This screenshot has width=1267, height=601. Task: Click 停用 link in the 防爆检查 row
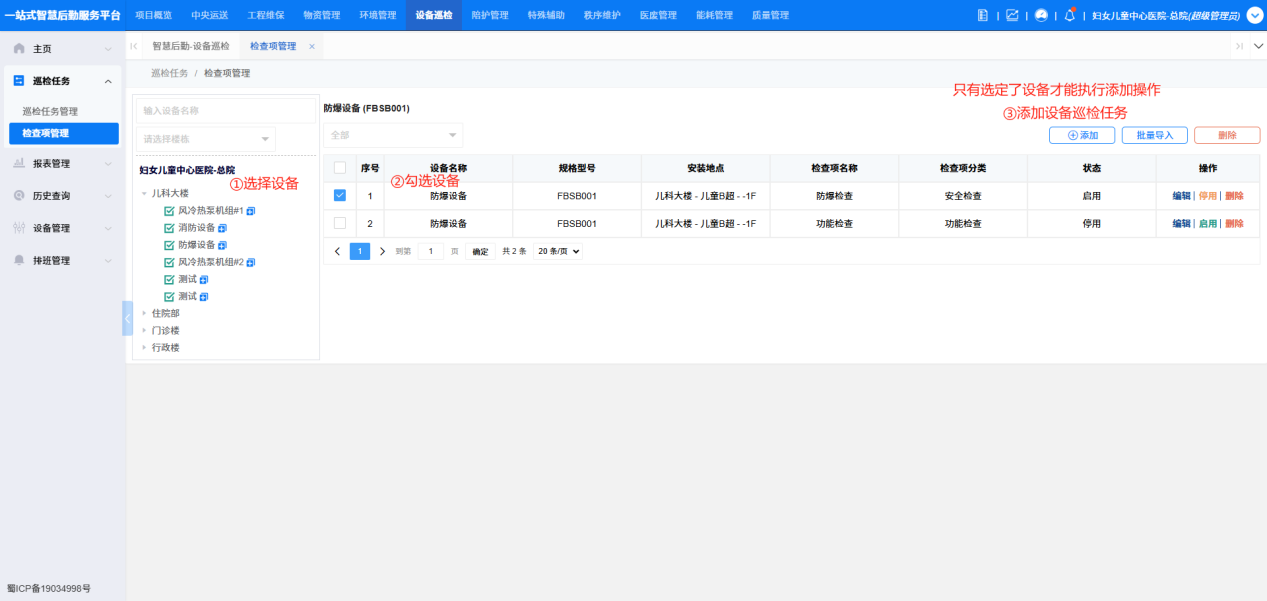pyautogui.click(x=1207, y=196)
